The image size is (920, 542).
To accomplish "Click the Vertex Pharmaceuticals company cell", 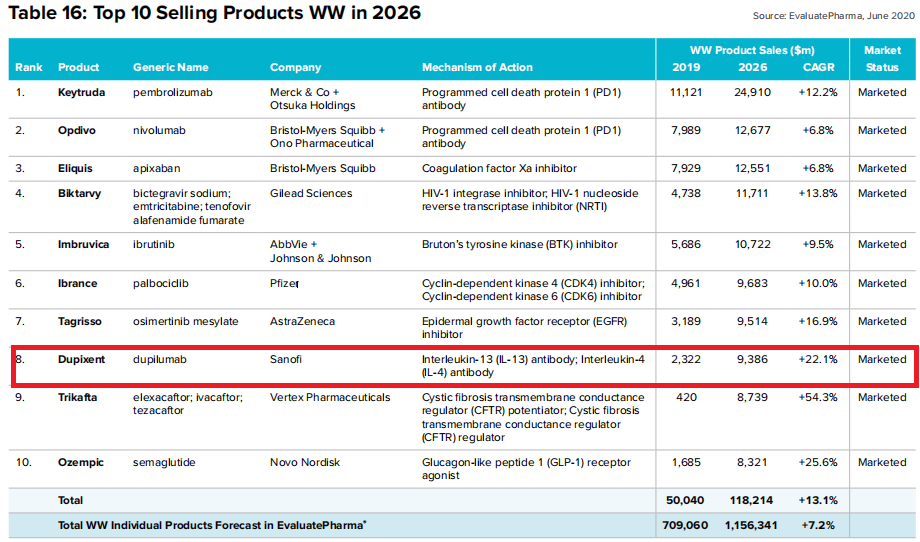I will pos(330,397).
